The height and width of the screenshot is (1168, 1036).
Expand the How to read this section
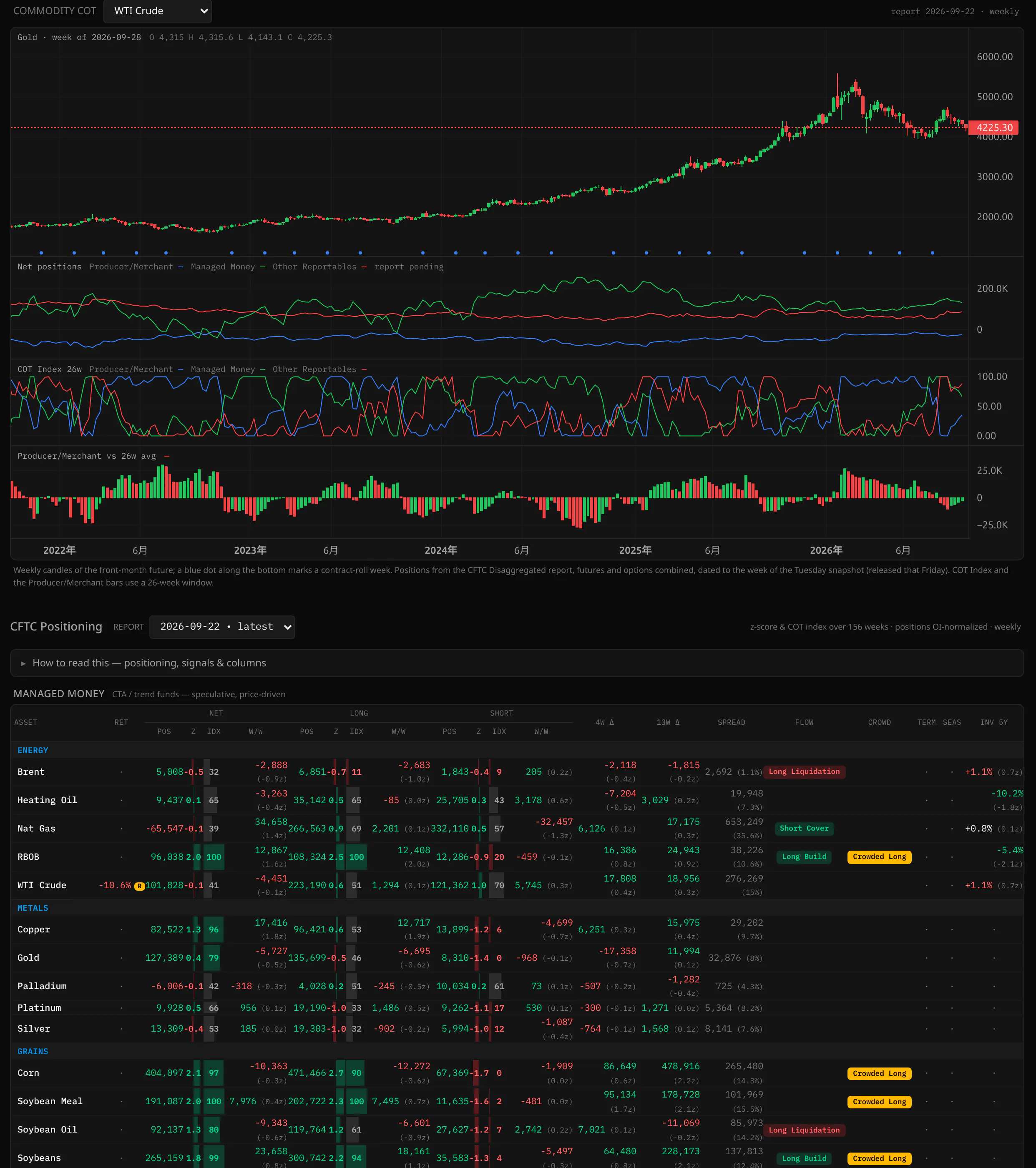click(517, 663)
